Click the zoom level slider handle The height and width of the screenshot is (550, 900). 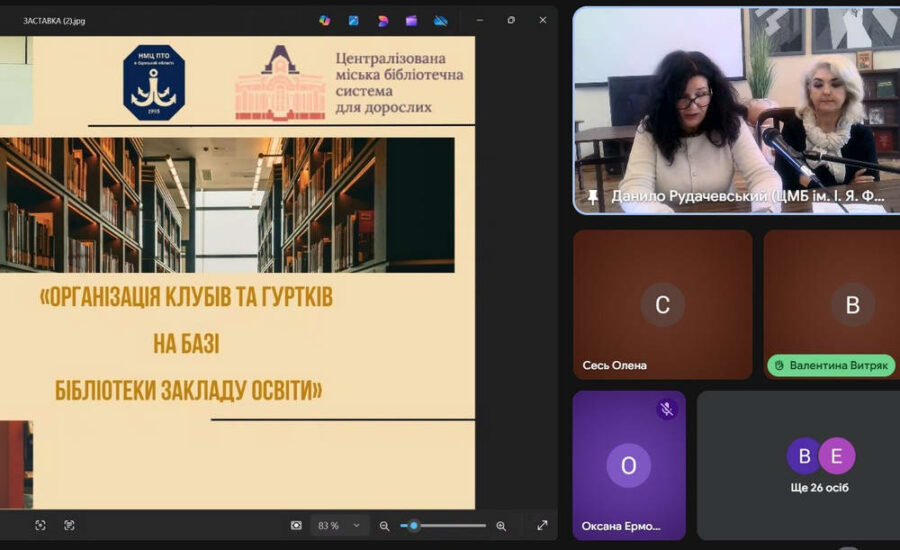tap(413, 526)
